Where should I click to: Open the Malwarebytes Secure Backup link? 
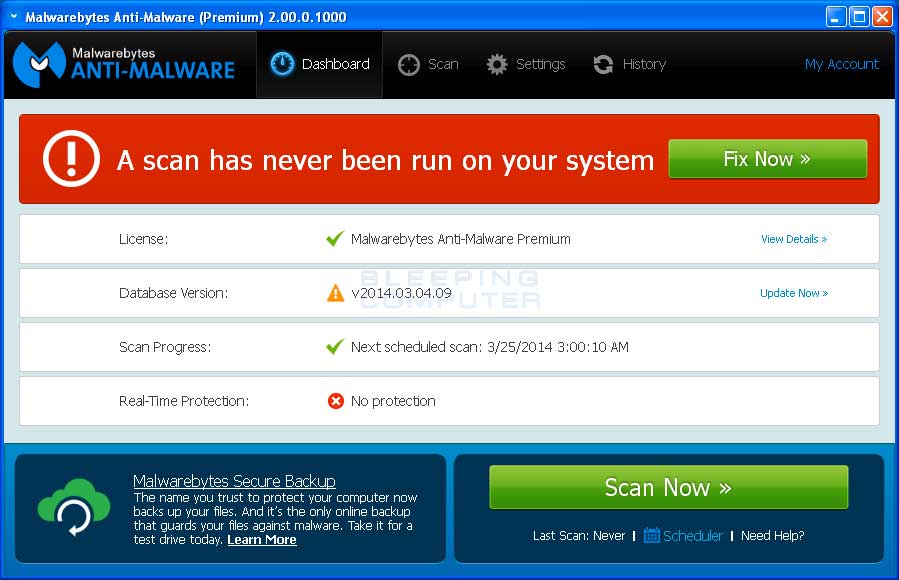click(x=234, y=481)
